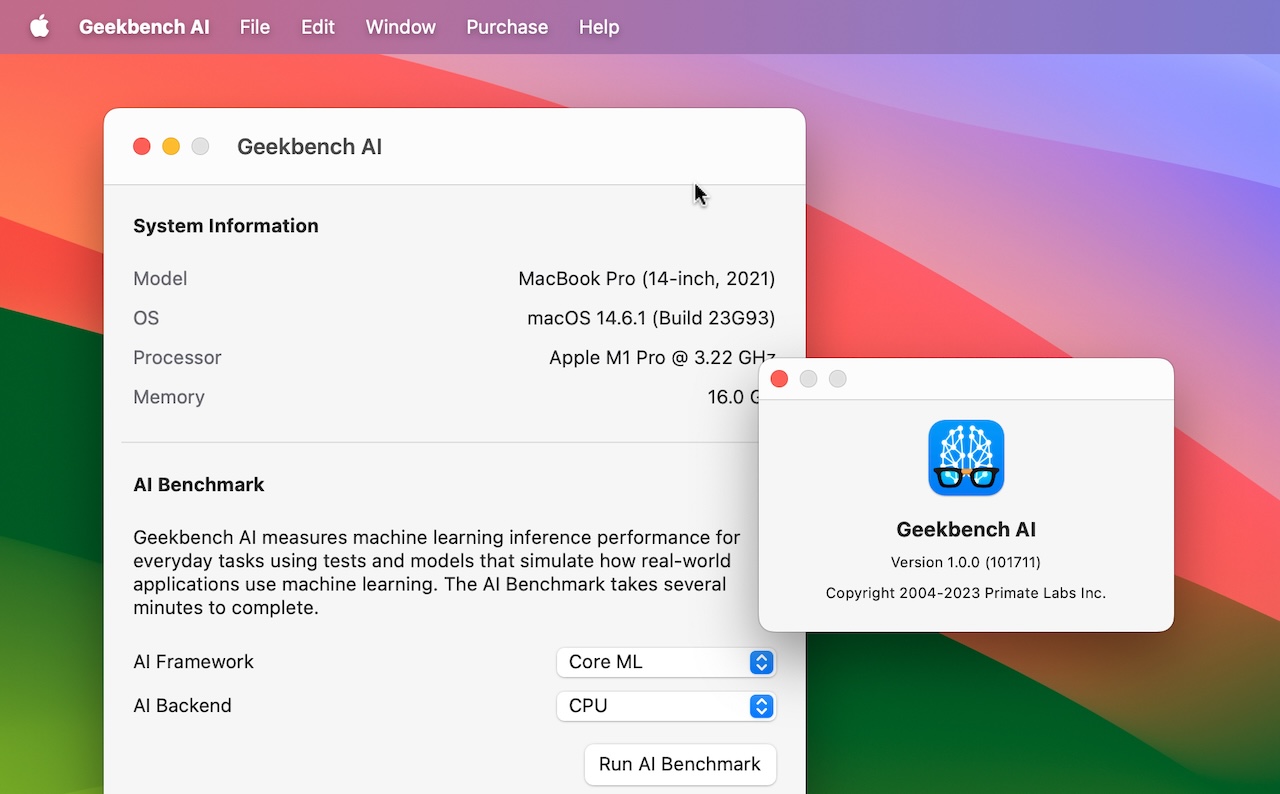Open the File menu
The width and height of the screenshot is (1280, 794).
pyautogui.click(x=255, y=27)
